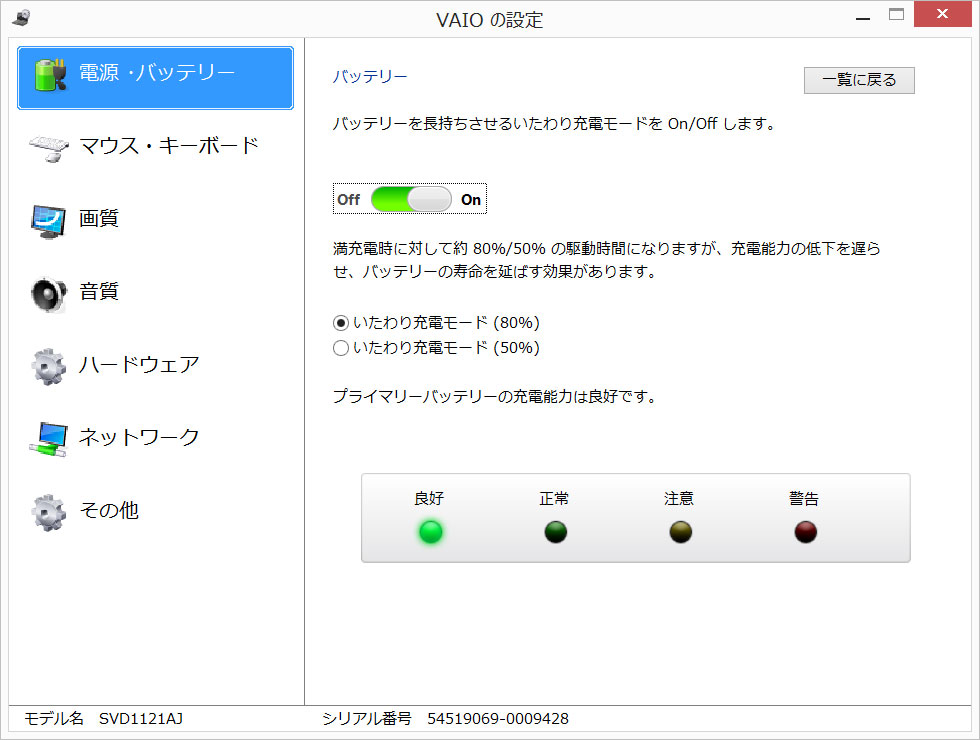
Task: Click the keyboard and mouse icon
Action: (x=49, y=149)
